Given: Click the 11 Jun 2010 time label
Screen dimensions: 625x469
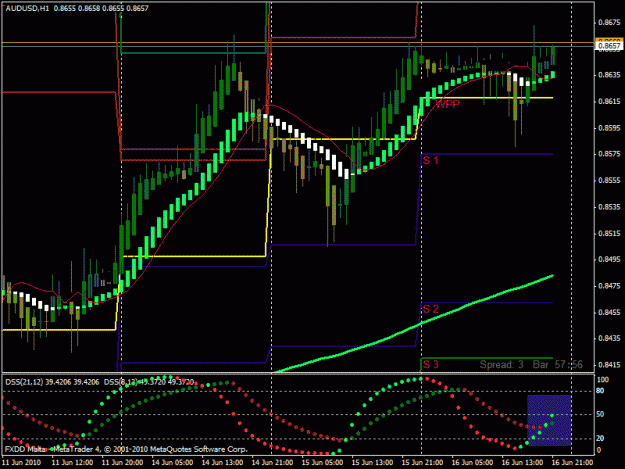Looking at the screenshot, I should [x=22, y=463].
